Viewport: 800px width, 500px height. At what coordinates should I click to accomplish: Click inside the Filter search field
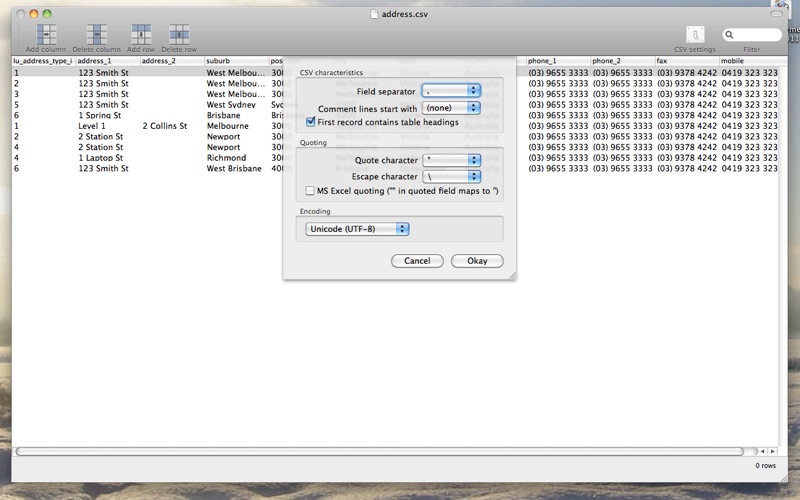pyautogui.click(x=750, y=35)
